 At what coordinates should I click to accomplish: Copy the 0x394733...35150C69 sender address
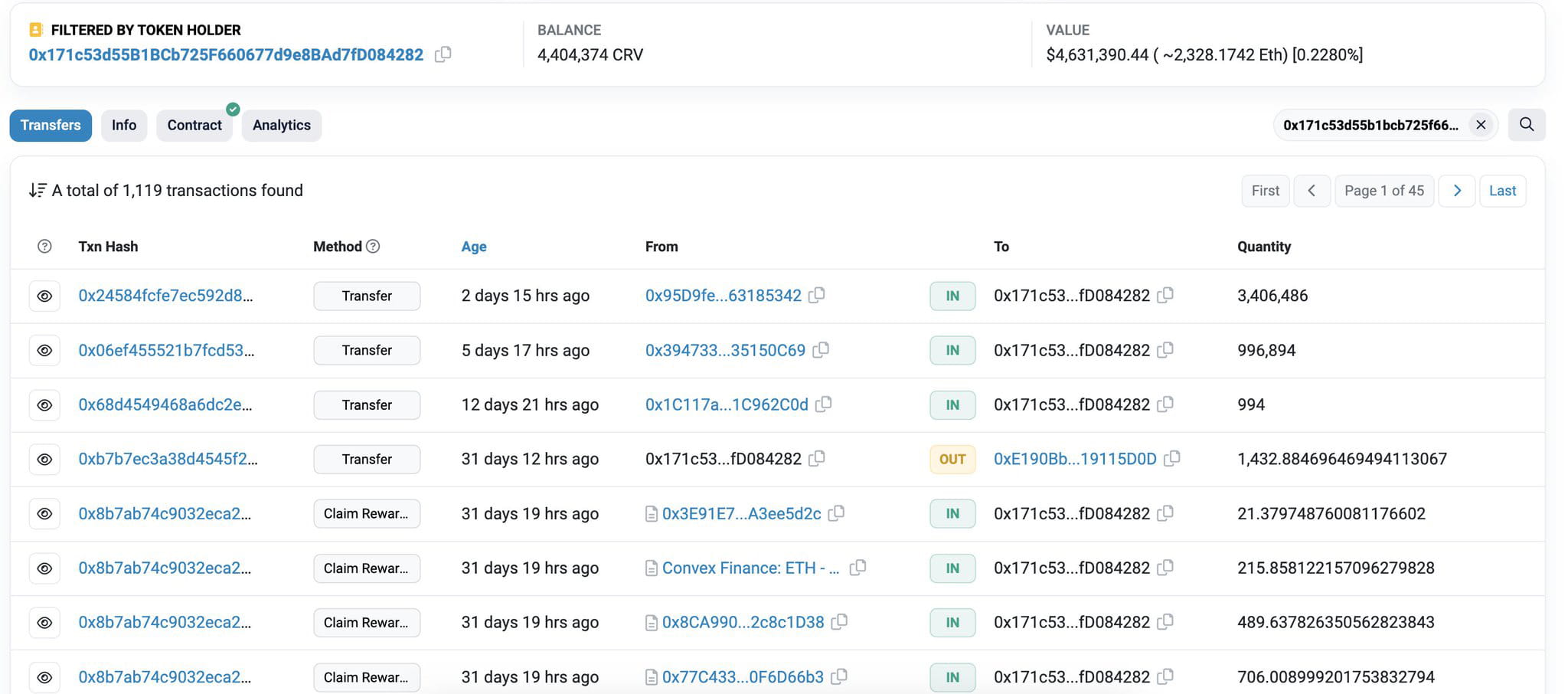[821, 350]
